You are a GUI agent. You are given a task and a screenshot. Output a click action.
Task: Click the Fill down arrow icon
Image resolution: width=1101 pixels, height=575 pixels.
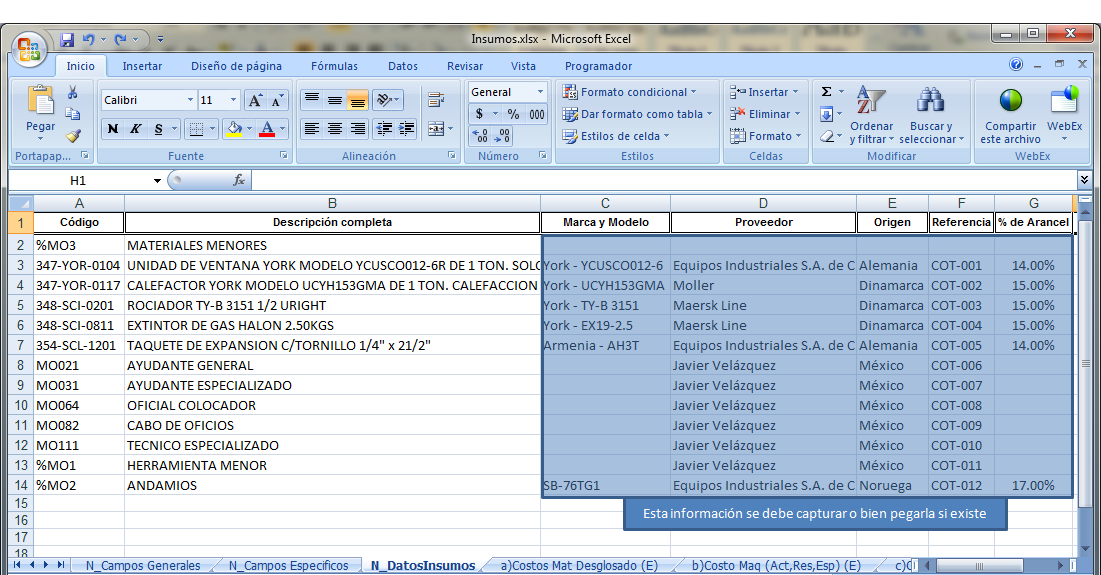coord(826,114)
